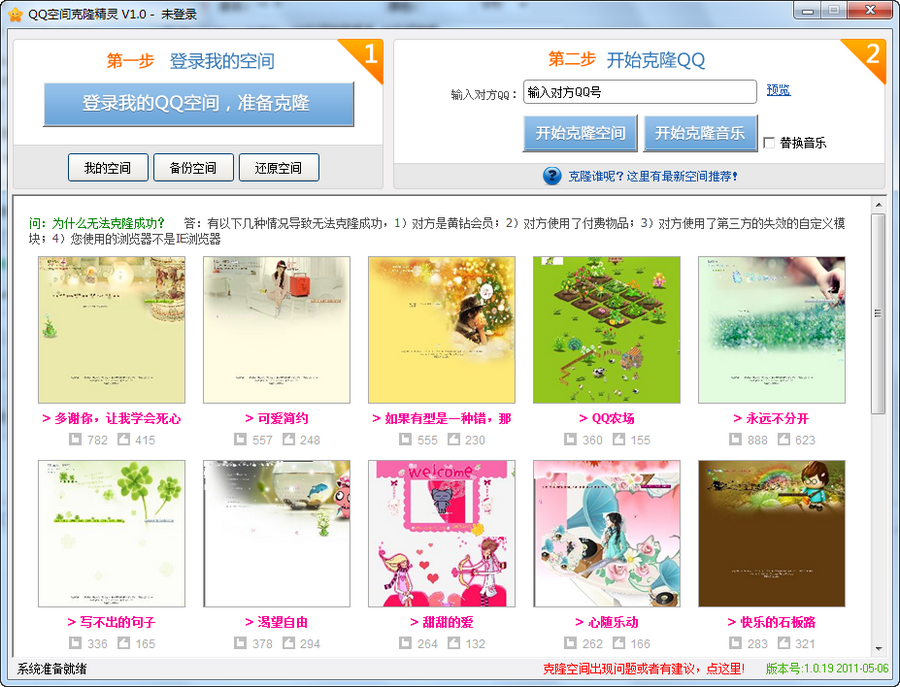
Task: Open the 预览 preview link
Action: 778,90
